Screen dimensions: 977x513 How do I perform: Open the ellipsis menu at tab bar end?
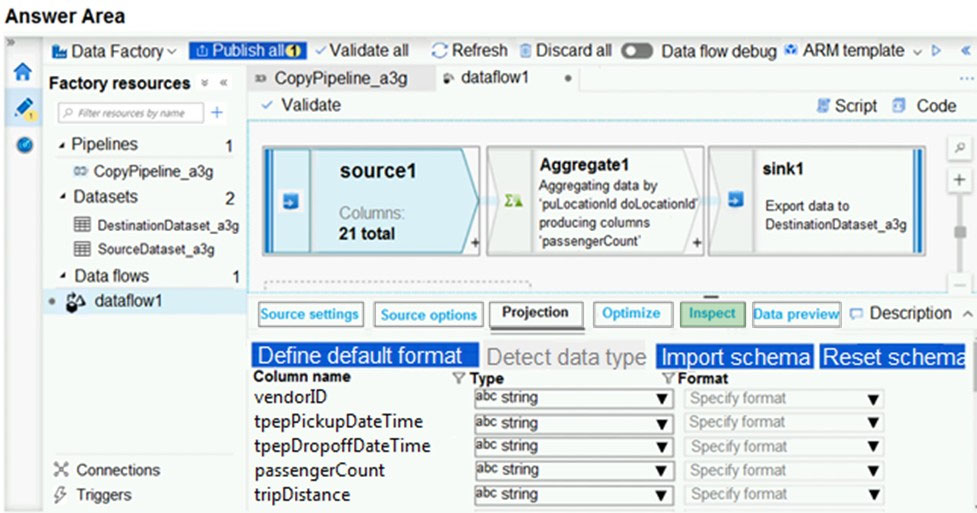tap(966, 79)
